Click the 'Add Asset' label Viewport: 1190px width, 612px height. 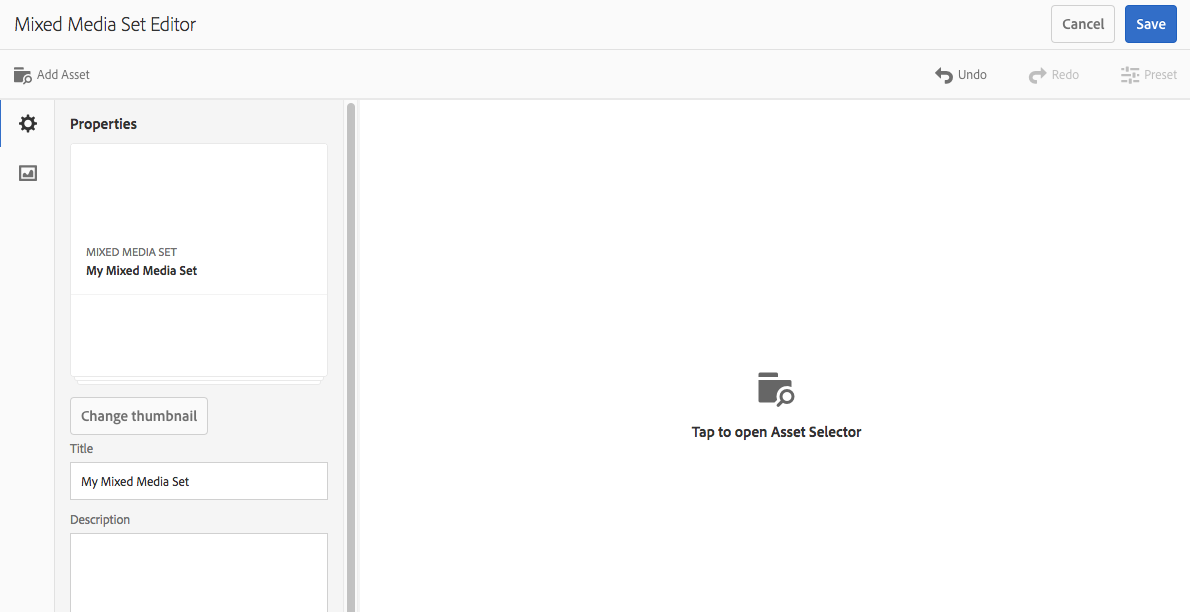point(63,74)
